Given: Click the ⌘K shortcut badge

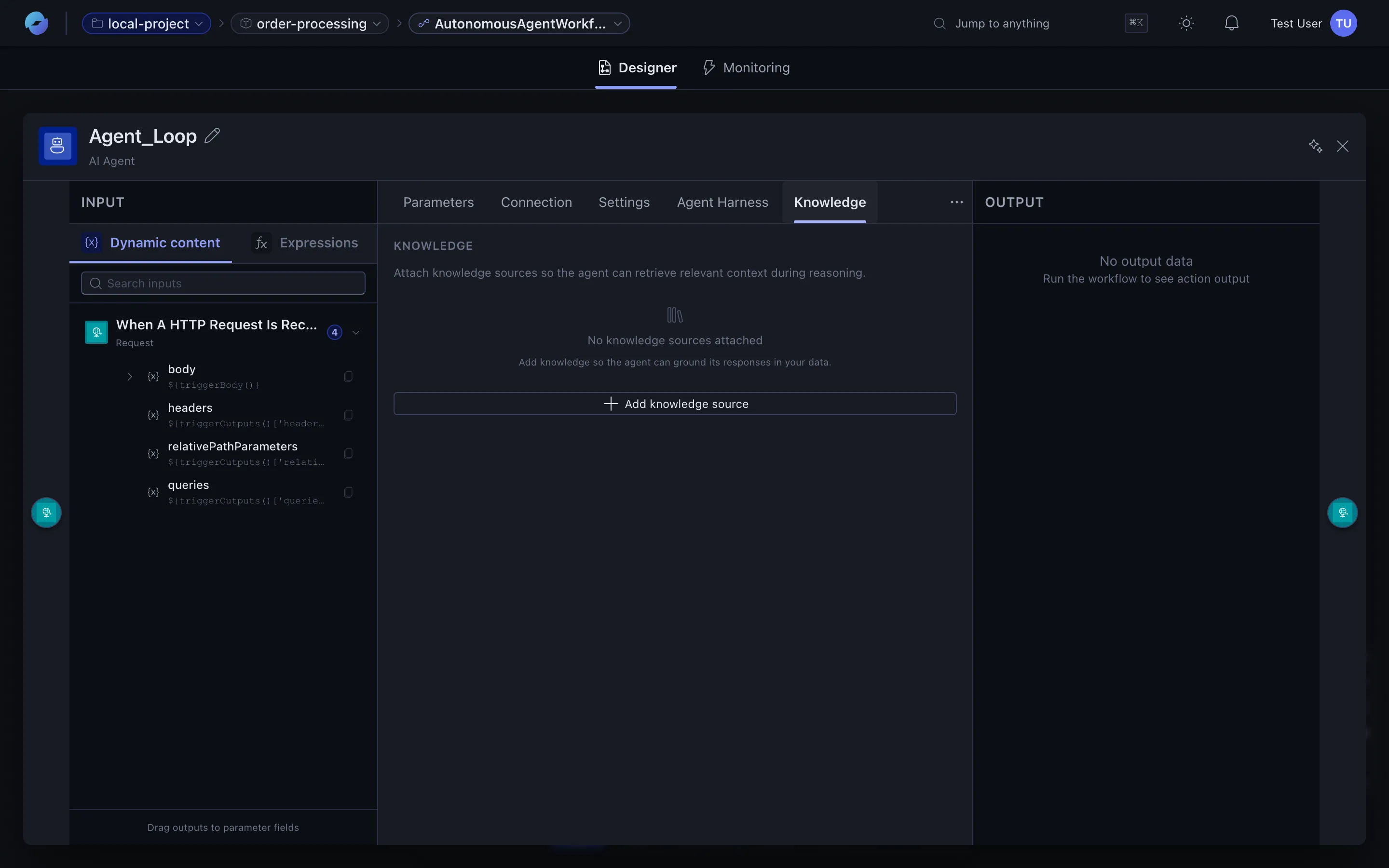Looking at the screenshot, I should 1136,23.
